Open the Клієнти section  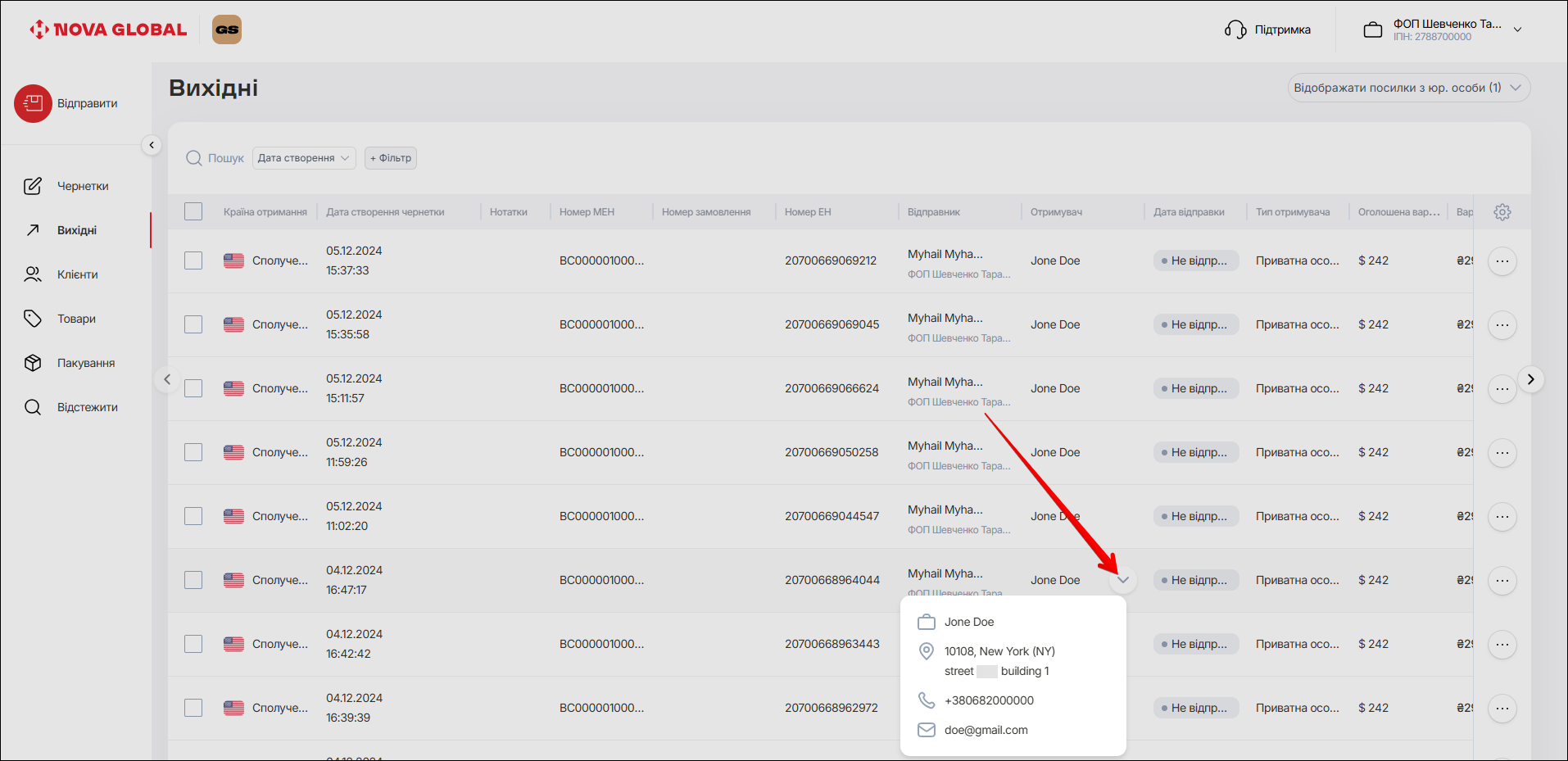click(x=77, y=274)
